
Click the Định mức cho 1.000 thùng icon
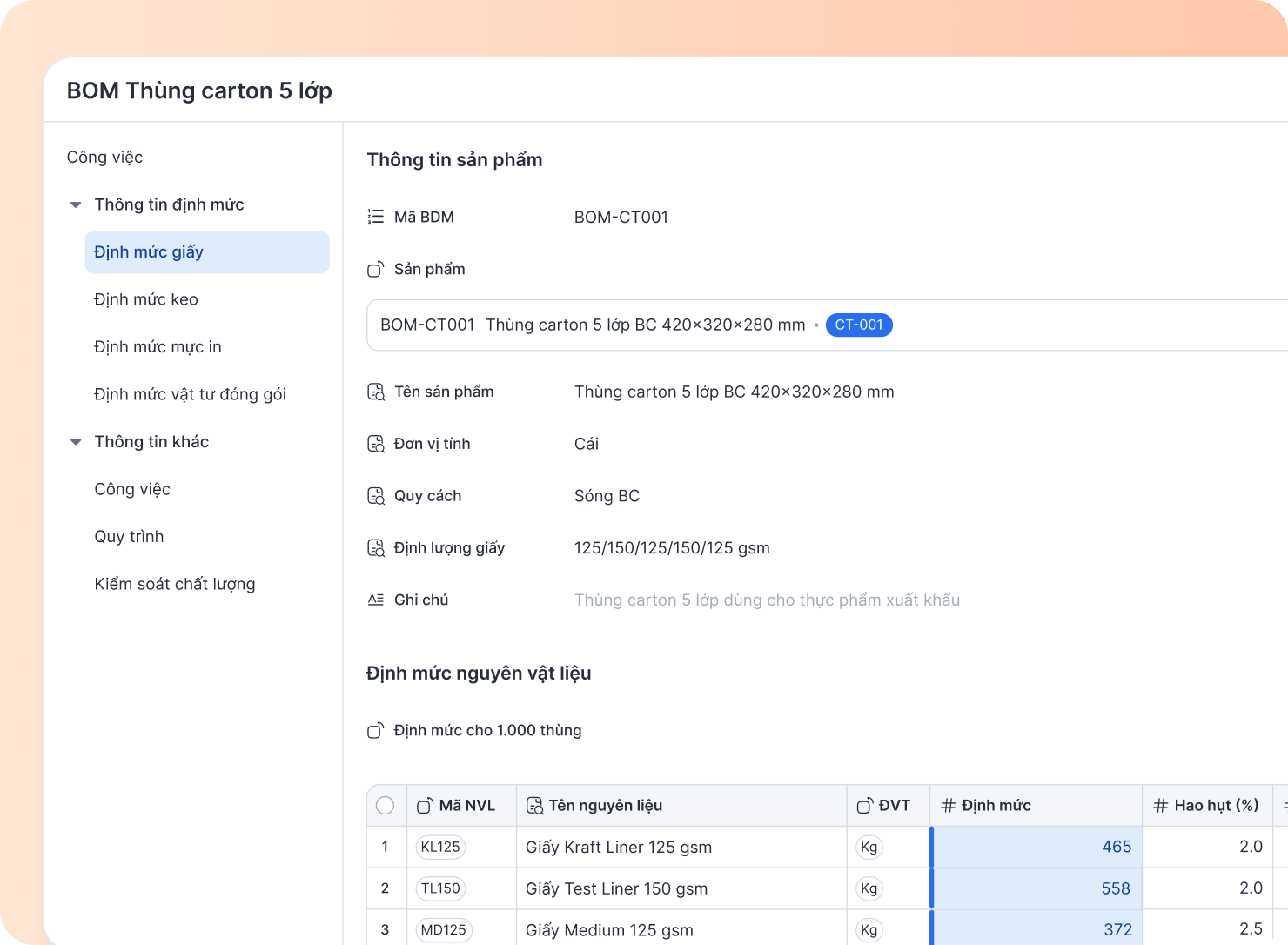click(x=376, y=730)
